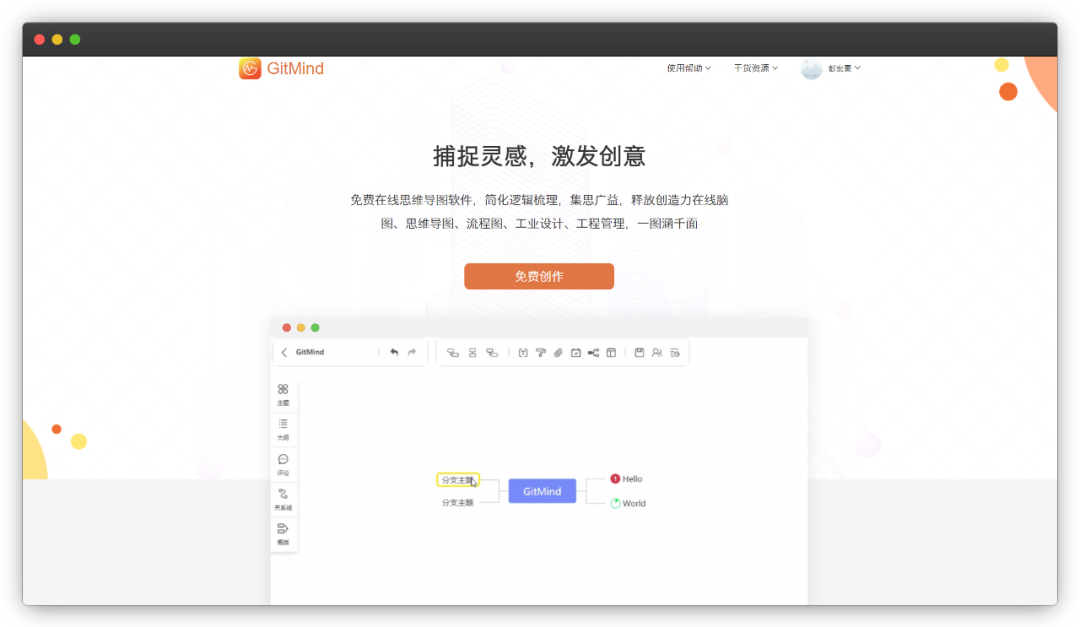Click the green progress circle marker
This screenshot has height=627, width=1080.
pyautogui.click(x=615, y=504)
